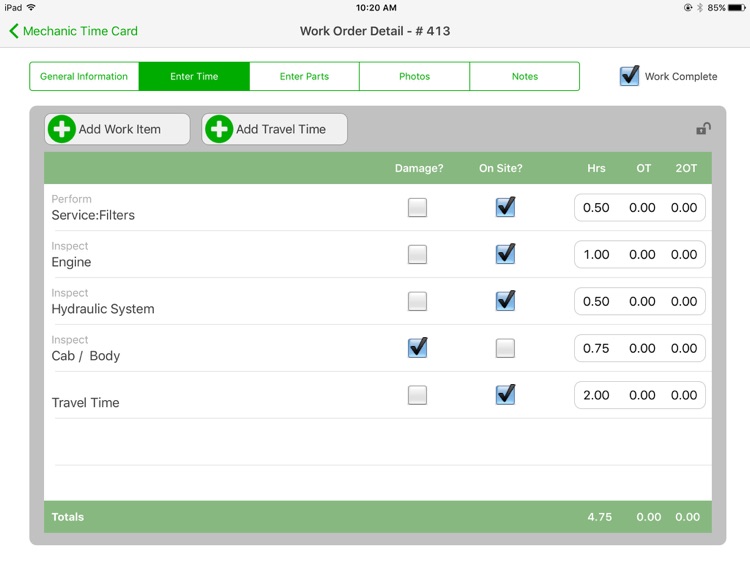Check Damage for Hydraulic System row
This screenshot has width=750, height=563.
[417, 301]
